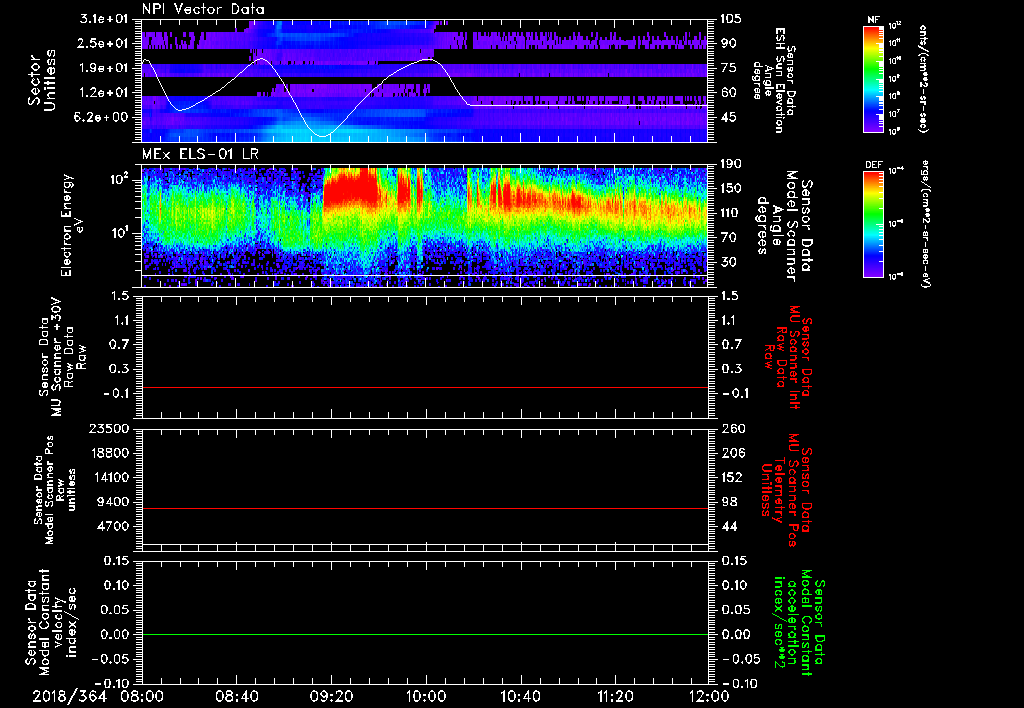
Task: Click the 14100 scanner position tick
Action: pyautogui.click(x=110, y=477)
